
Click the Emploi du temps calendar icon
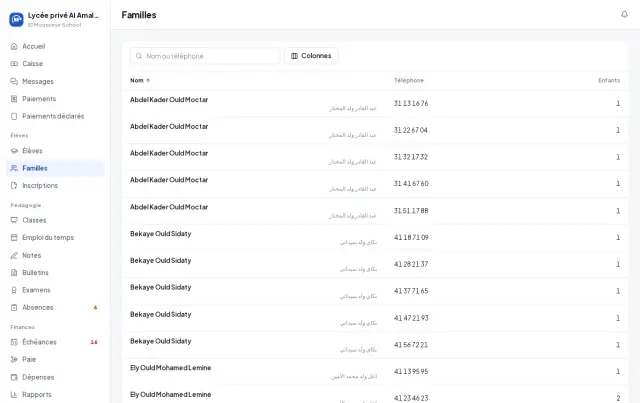click(14, 237)
